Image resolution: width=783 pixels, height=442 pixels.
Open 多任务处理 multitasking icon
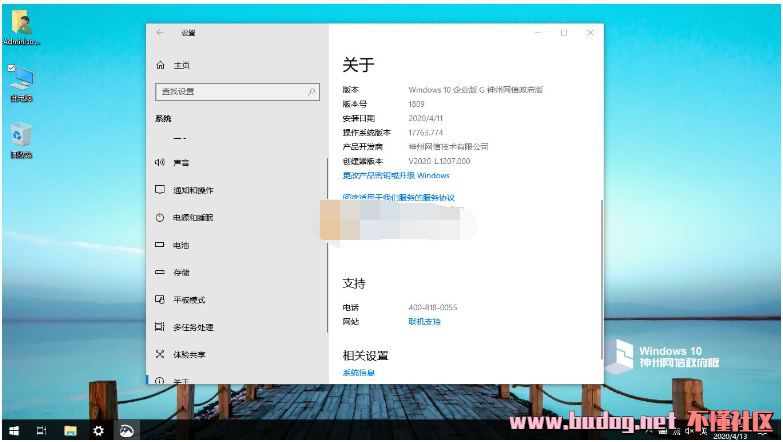(160, 327)
